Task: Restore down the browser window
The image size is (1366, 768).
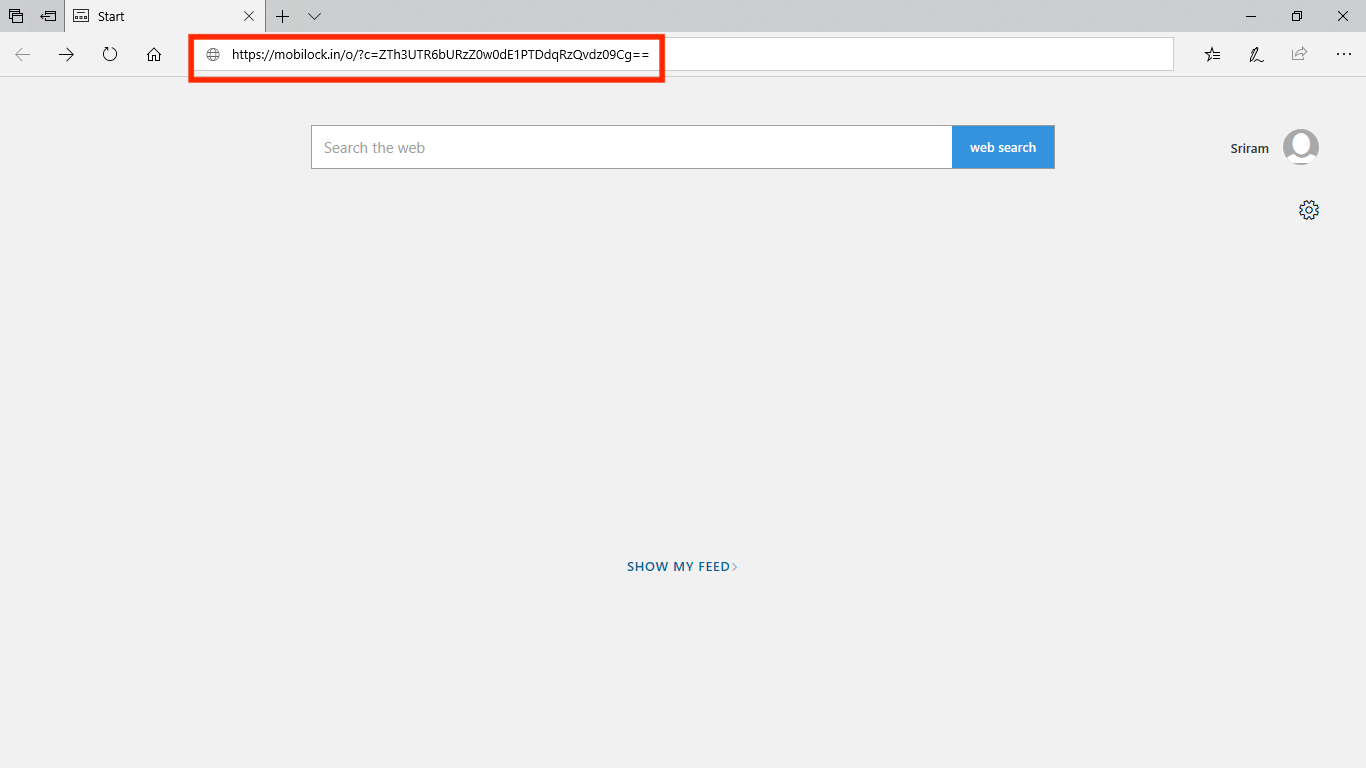Action: 1297,16
